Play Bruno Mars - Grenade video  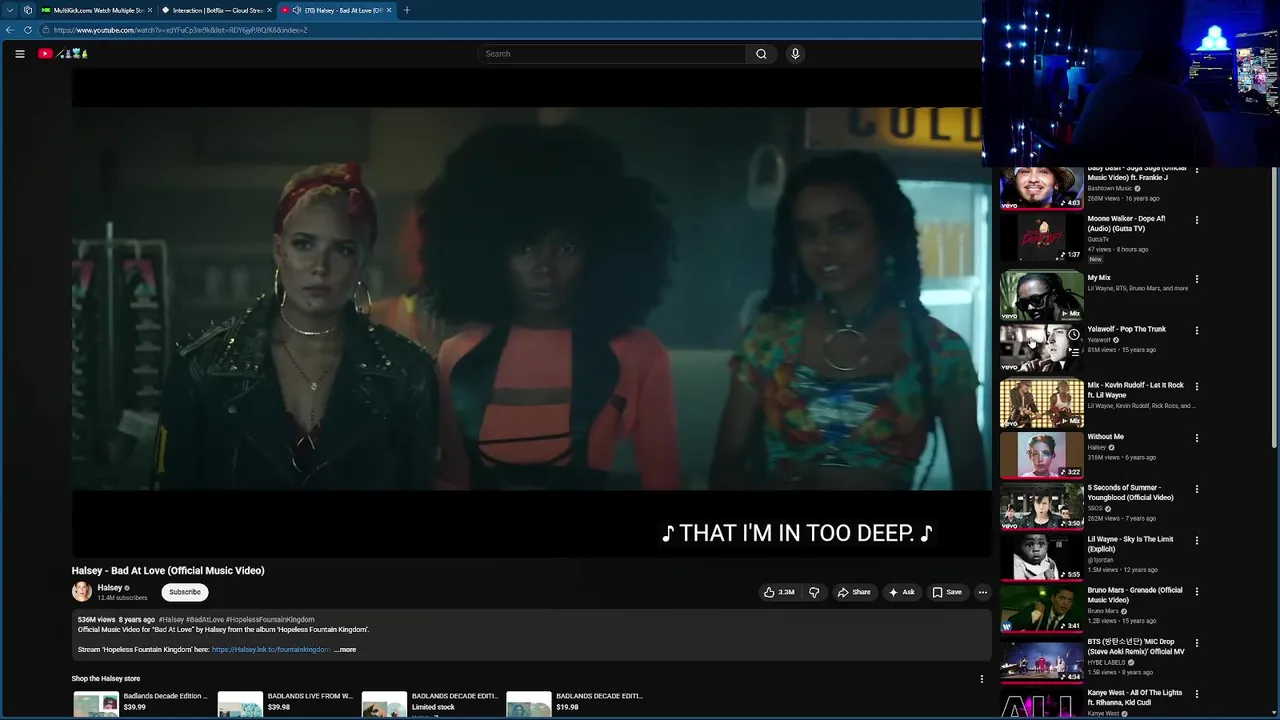coord(1041,608)
